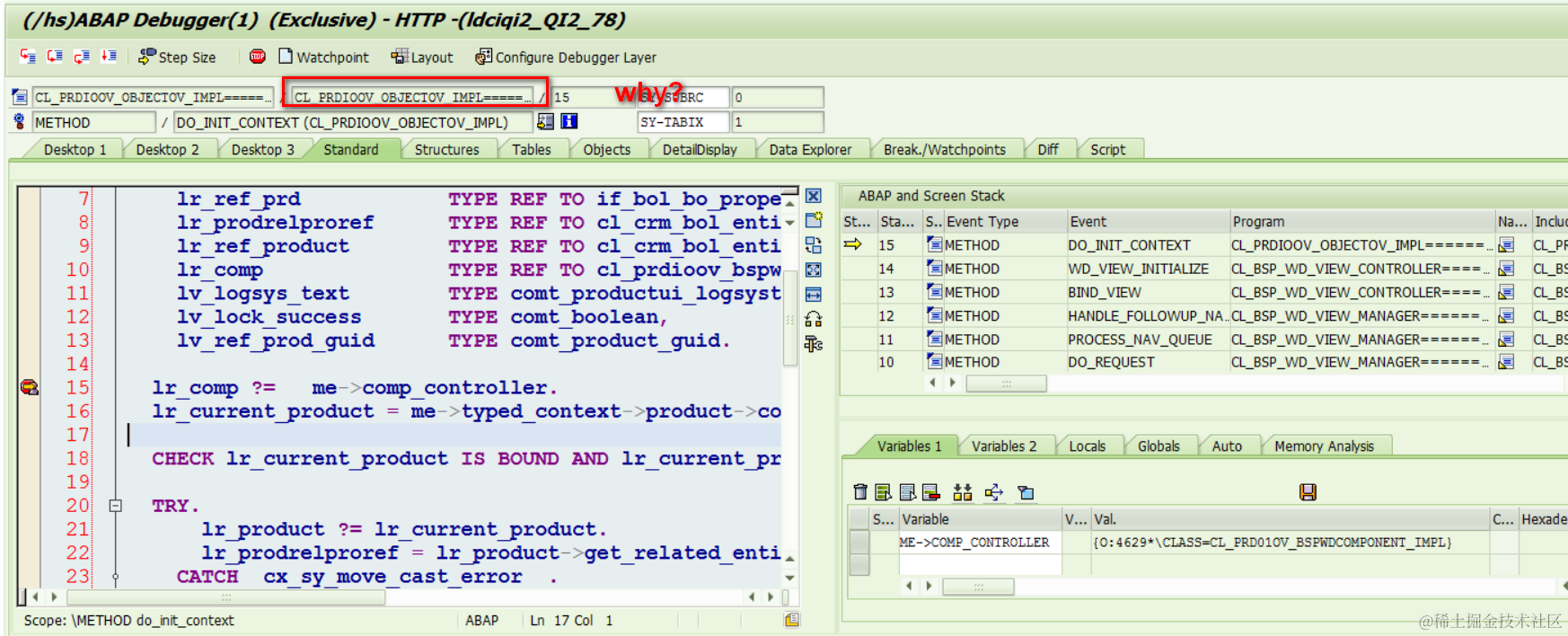Open the Diff tab
This screenshot has height=636, width=1568.
(x=1048, y=149)
